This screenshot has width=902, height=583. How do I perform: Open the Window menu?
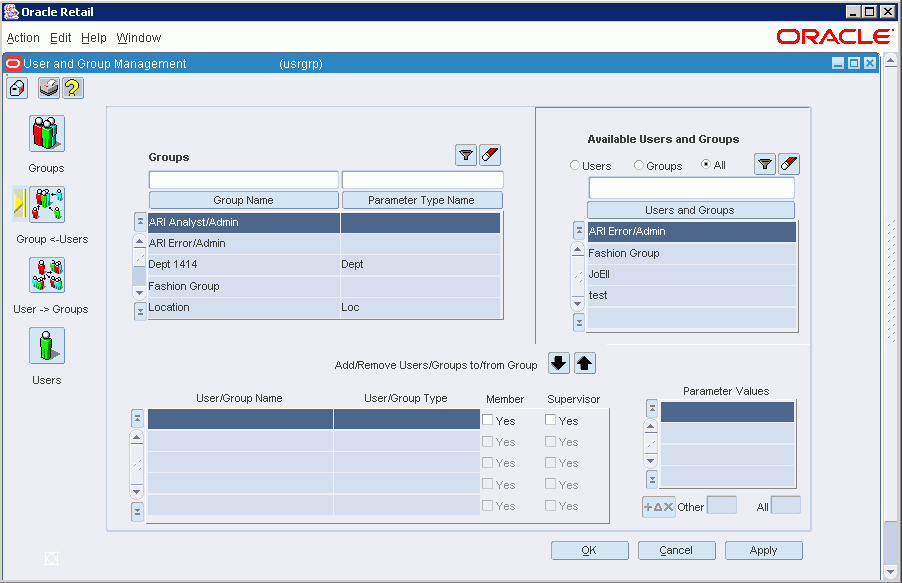pyautogui.click(x=139, y=38)
